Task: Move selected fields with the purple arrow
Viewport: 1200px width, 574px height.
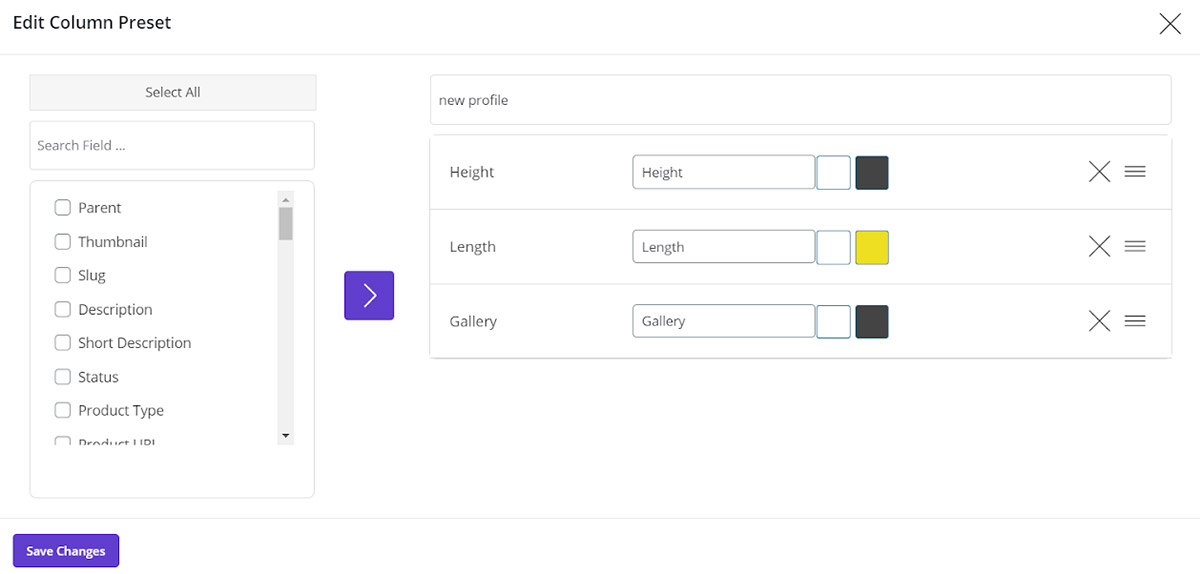Action: pyautogui.click(x=369, y=295)
